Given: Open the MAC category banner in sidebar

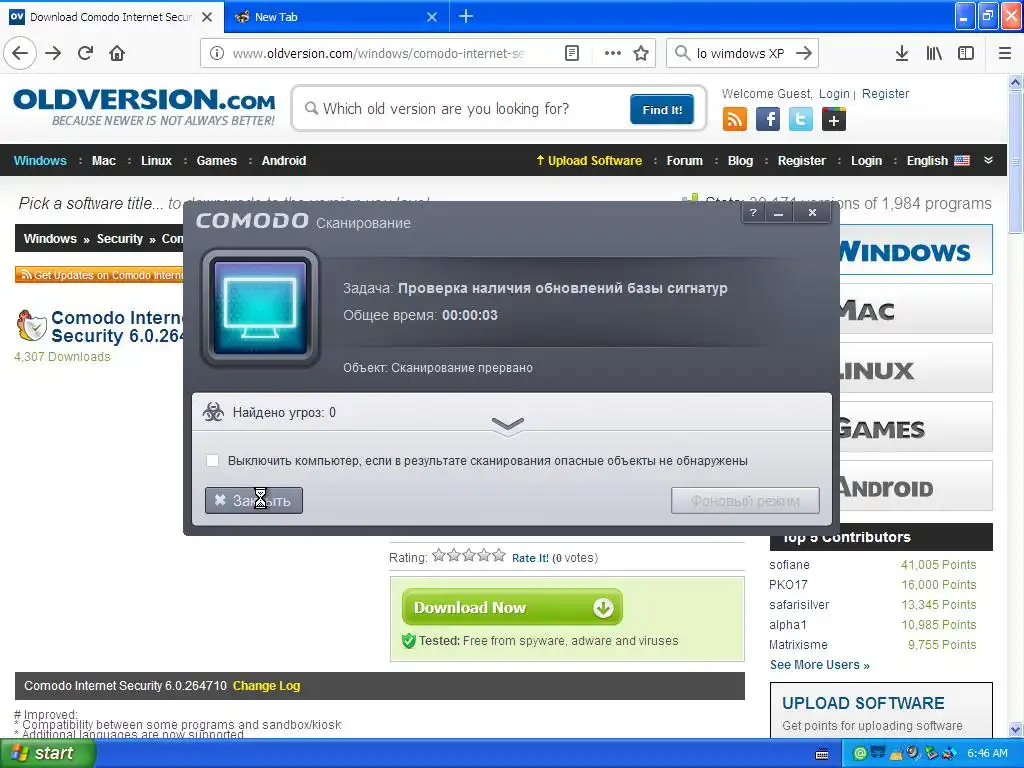Looking at the screenshot, I should pos(914,309).
